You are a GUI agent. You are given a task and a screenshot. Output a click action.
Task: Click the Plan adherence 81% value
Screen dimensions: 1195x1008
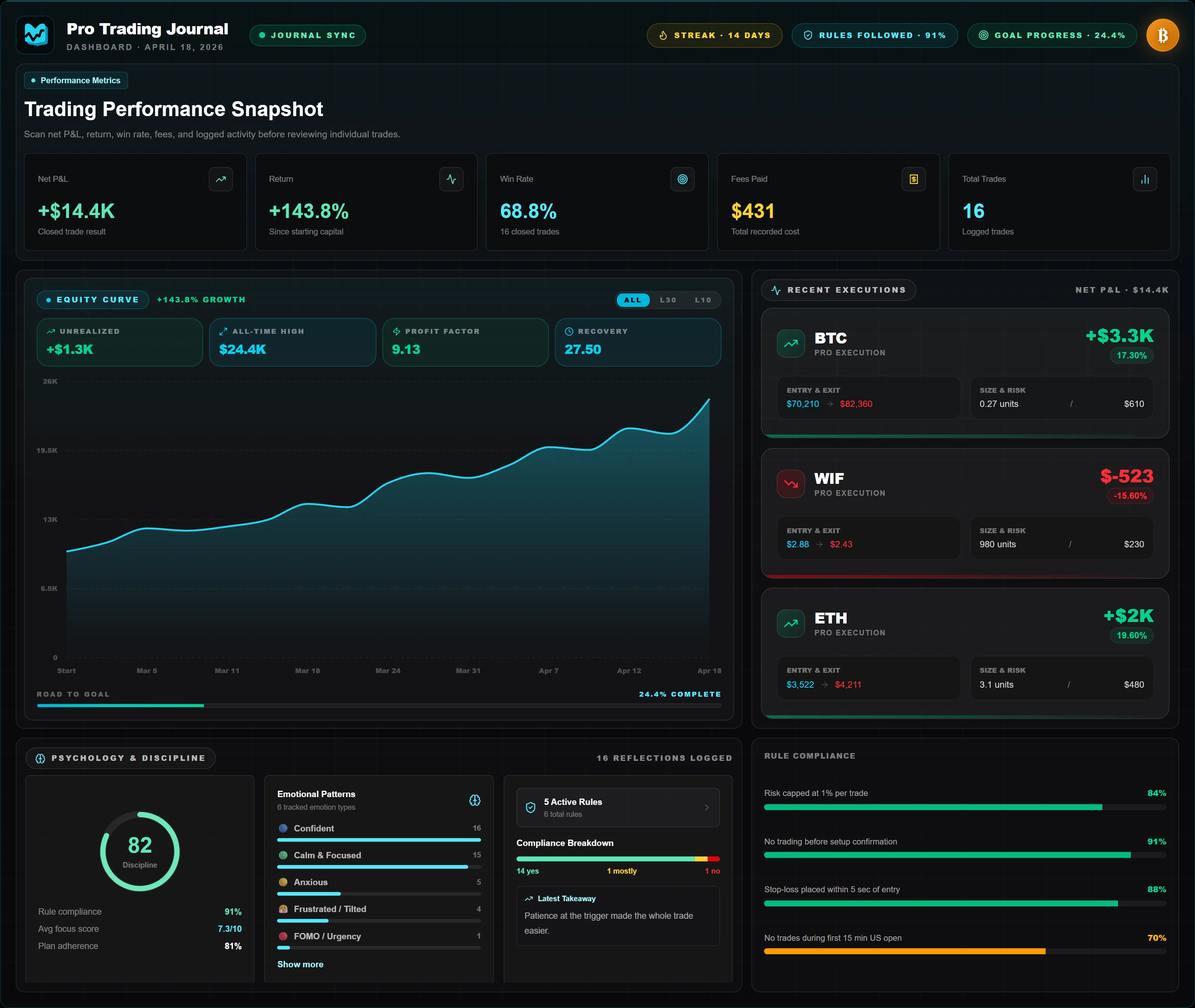pos(233,946)
